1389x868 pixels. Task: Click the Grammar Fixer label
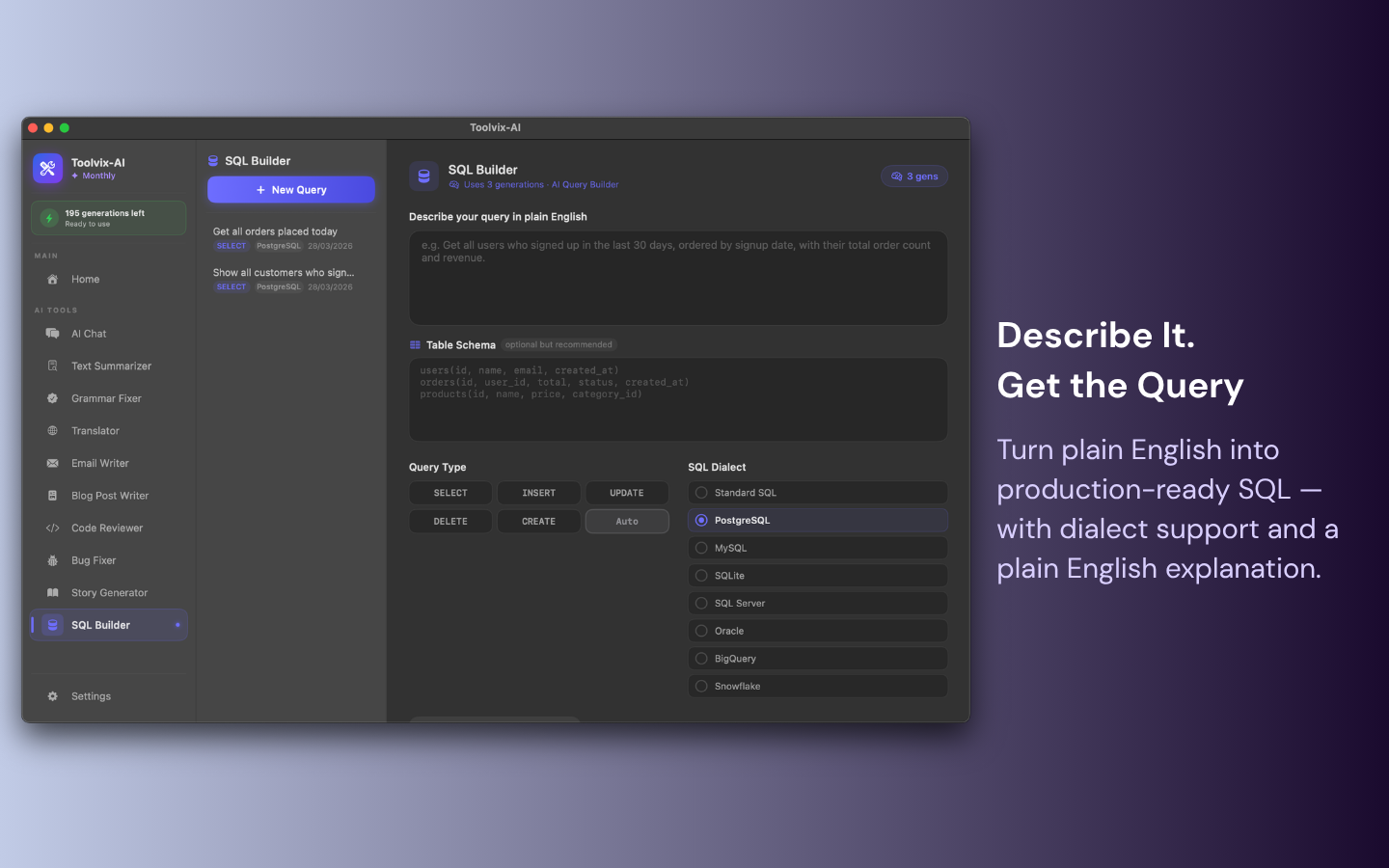pyautogui.click(x=106, y=398)
